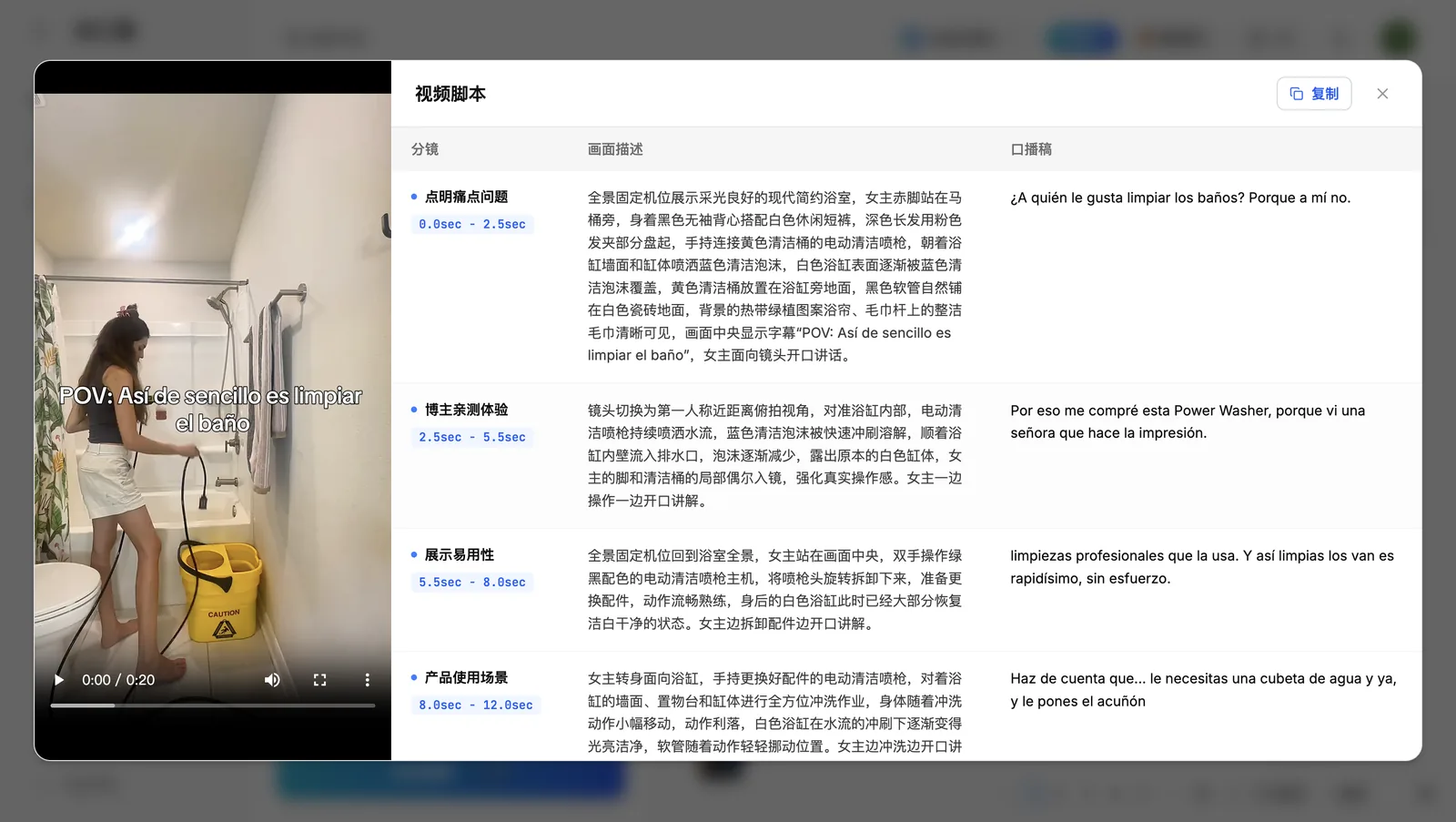The height and width of the screenshot is (822, 1456).
Task: Click script line starting 'limpiezas profesionales'
Action: [x=1202, y=567]
